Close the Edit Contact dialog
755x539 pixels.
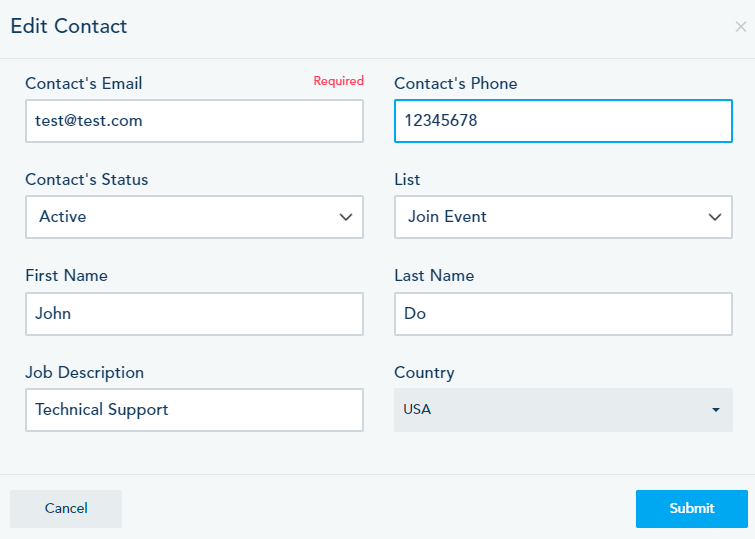click(740, 27)
